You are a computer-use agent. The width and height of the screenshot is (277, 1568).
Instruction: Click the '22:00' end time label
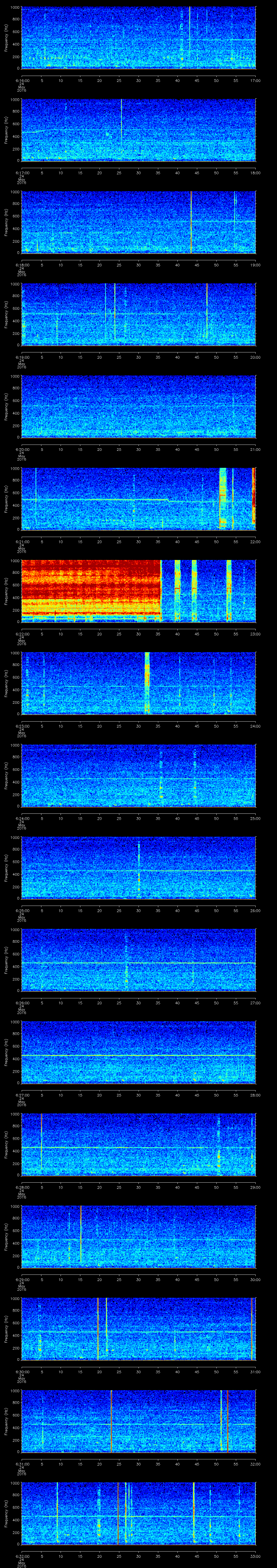(x=255, y=542)
